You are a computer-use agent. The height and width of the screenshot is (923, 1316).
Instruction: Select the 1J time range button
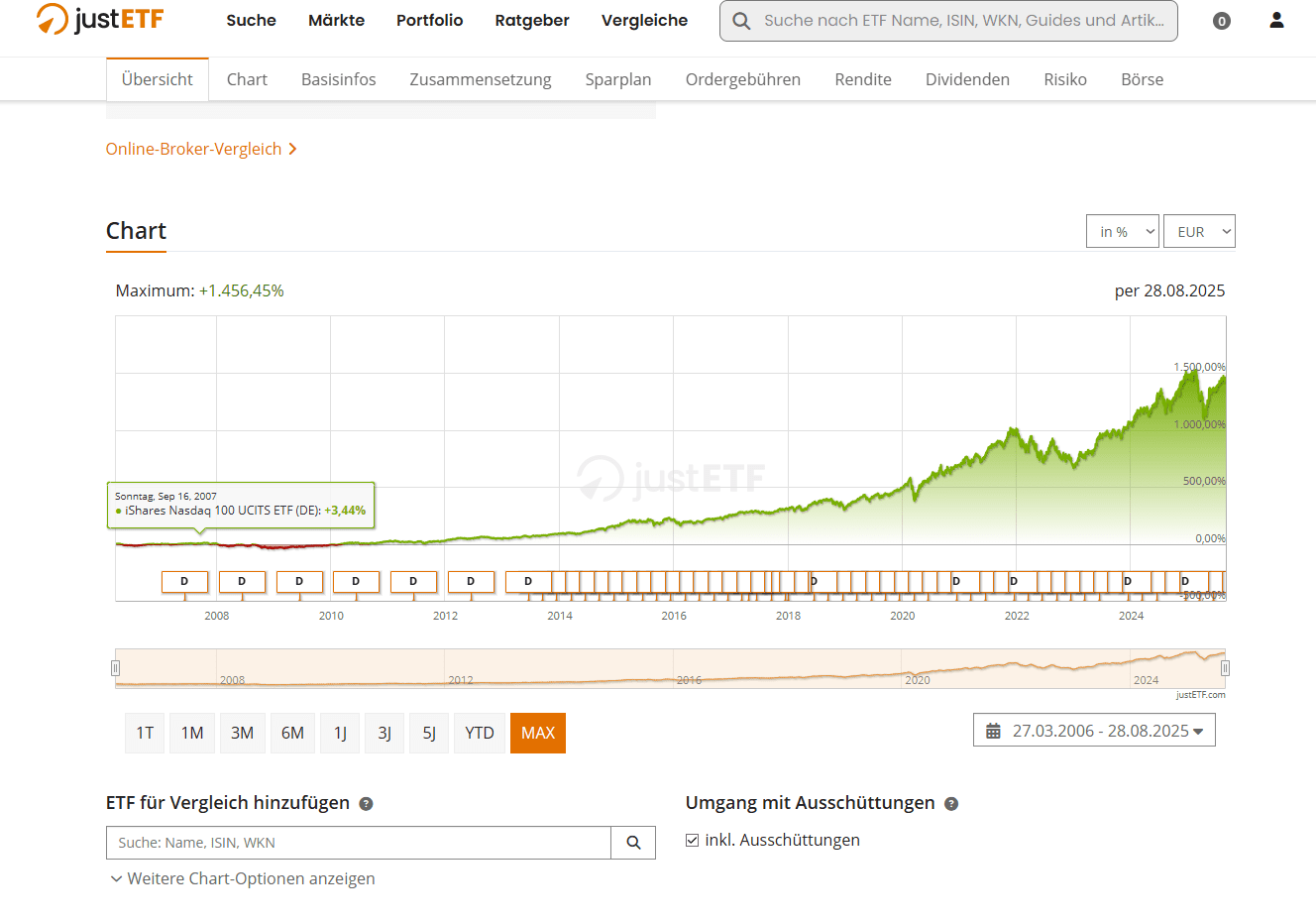point(340,733)
